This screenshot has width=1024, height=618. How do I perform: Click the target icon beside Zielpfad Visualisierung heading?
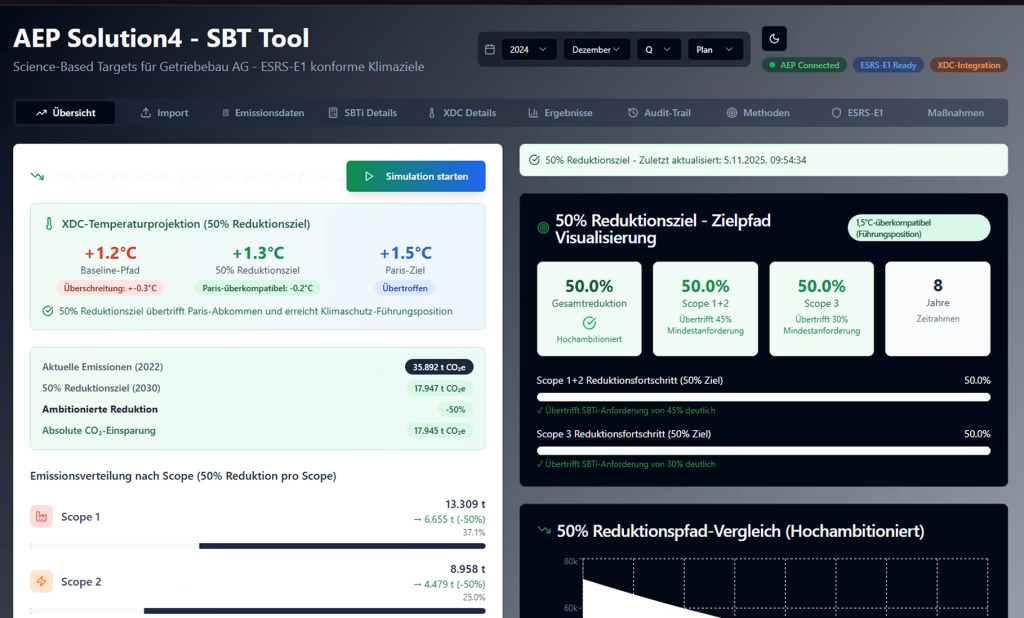tap(543, 228)
